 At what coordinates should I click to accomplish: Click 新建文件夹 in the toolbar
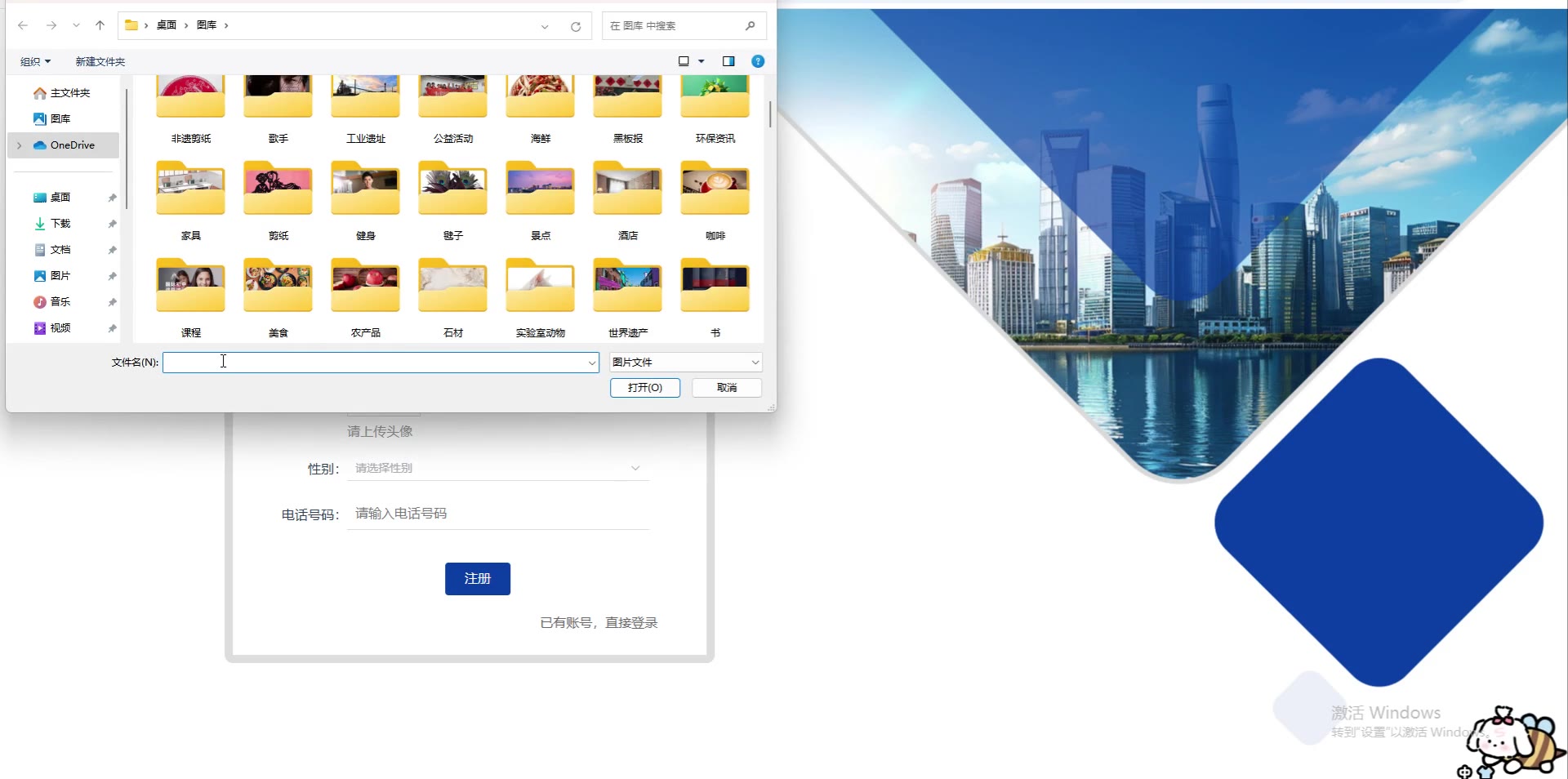coord(100,61)
